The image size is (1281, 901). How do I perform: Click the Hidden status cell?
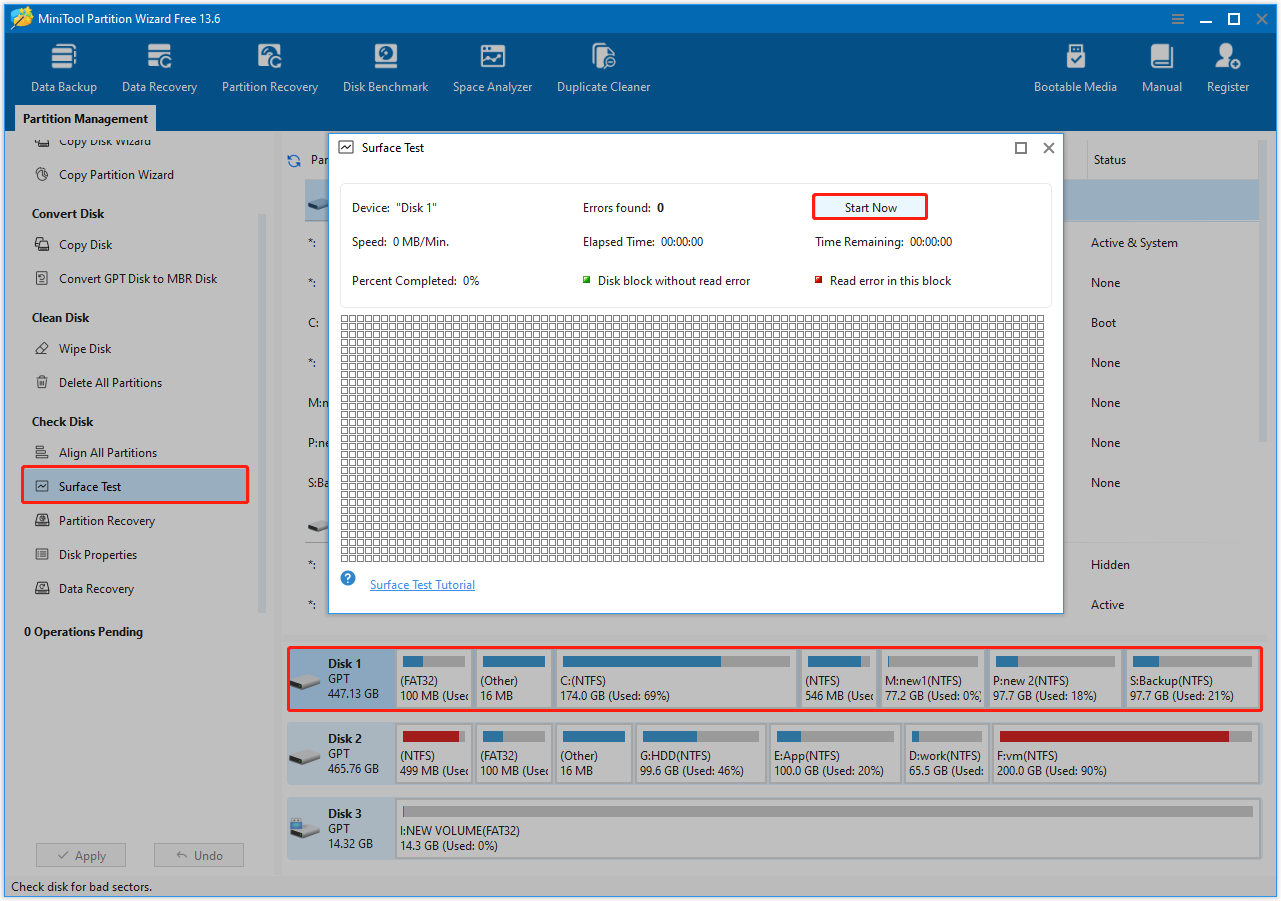[x=1110, y=565]
